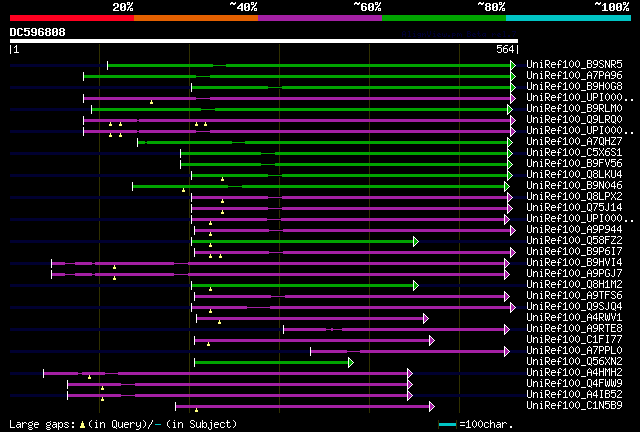Open the UniRef100_B9RLM0 label
640x432 pixels.
click(574, 108)
